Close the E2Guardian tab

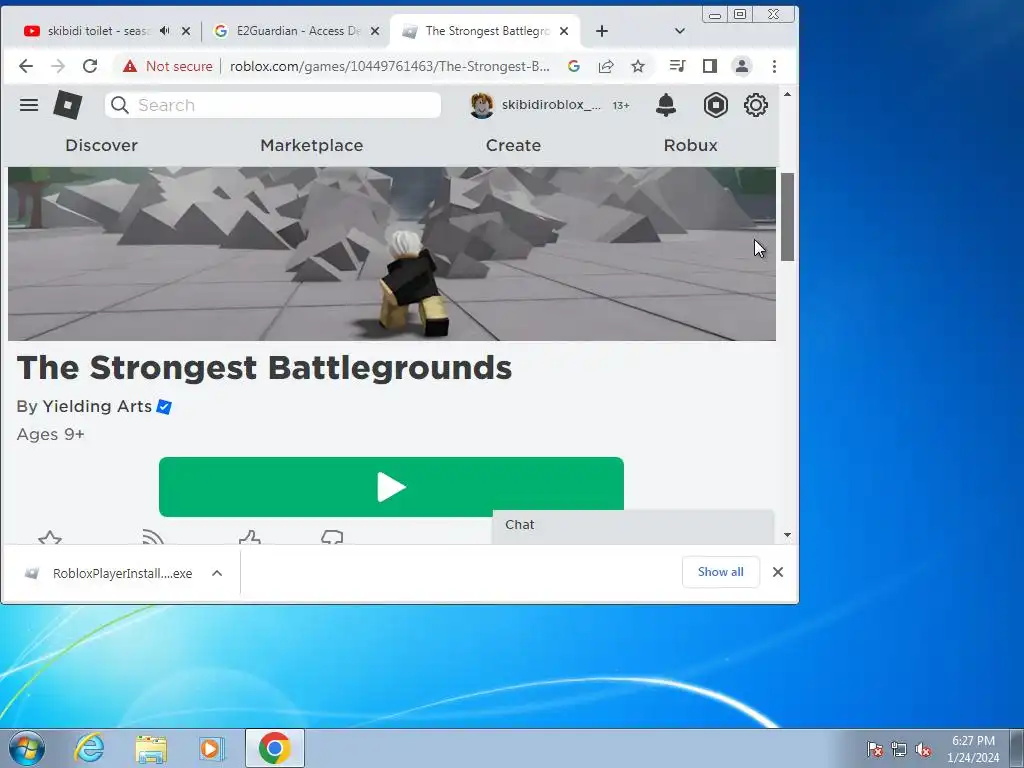click(375, 31)
